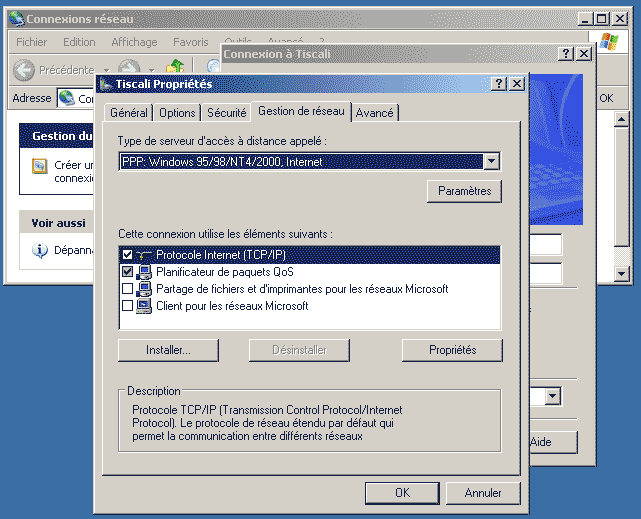
Task: Click scroll down arrow in Connexions réseau
Action: click(x=621, y=273)
